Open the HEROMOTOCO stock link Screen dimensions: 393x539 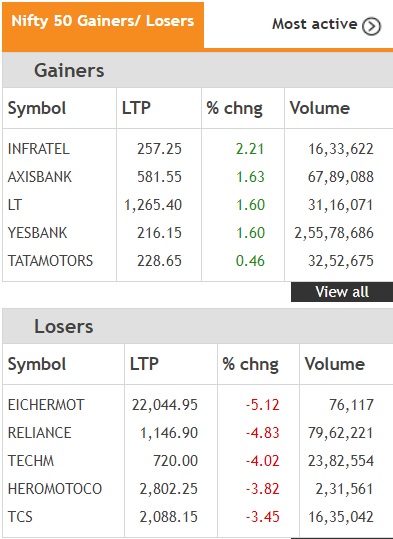(x=55, y=488)
